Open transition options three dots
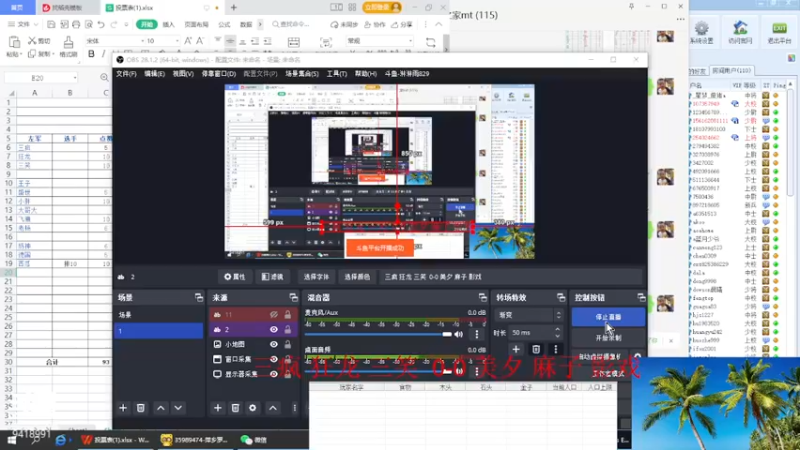Screen dimensions: 800x450 pos(556,349)
